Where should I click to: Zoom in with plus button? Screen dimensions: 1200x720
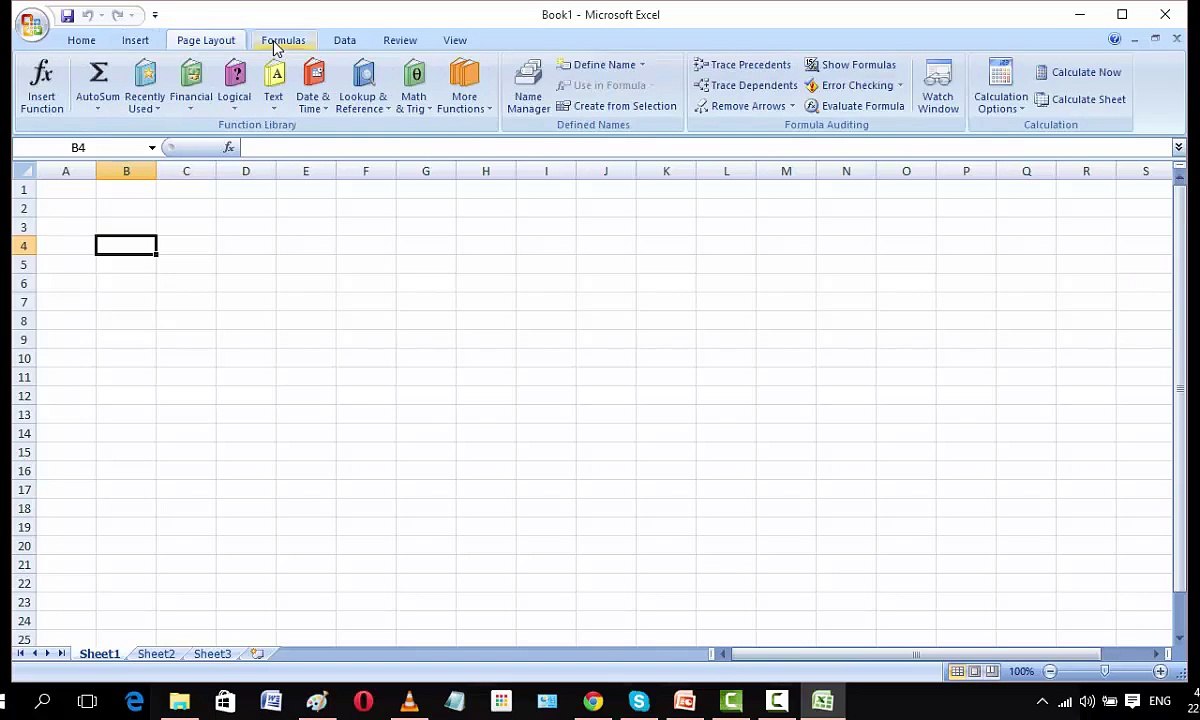[1160, 672]
